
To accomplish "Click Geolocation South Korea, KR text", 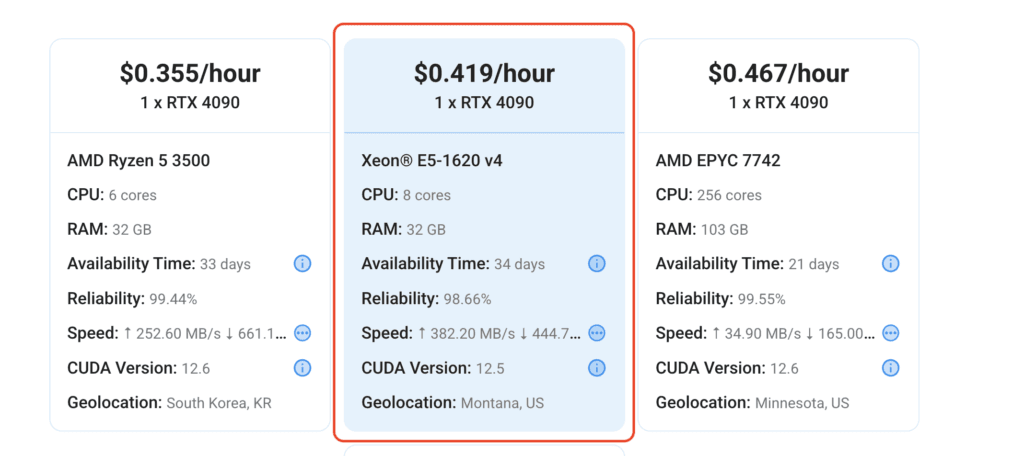I will pos(169,403).
